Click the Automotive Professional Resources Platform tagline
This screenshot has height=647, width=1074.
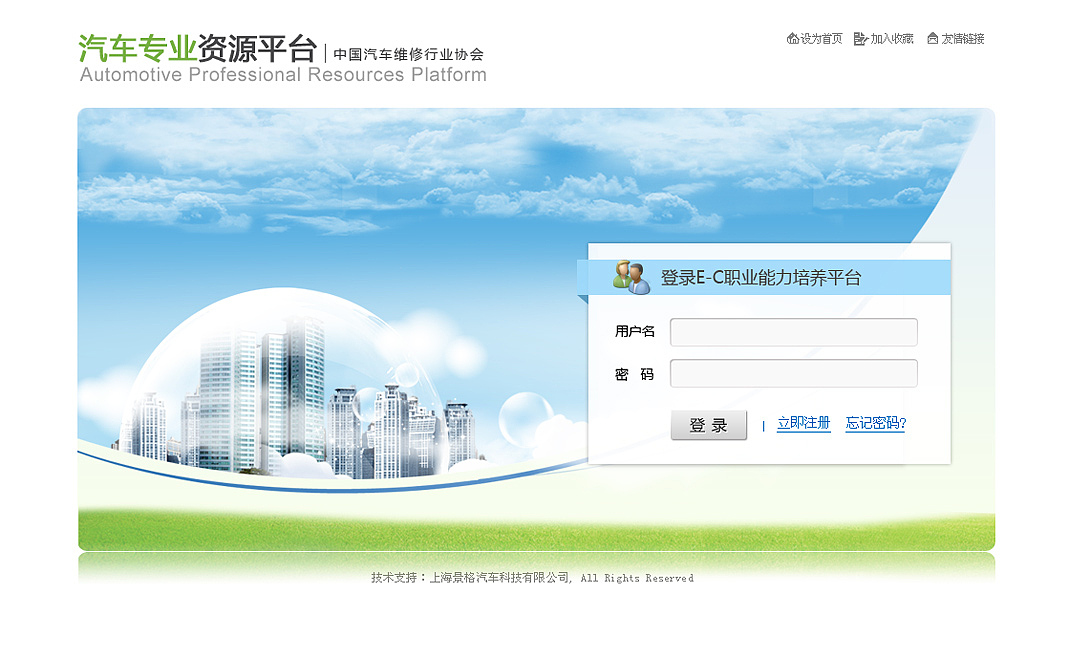coord(283,75)
